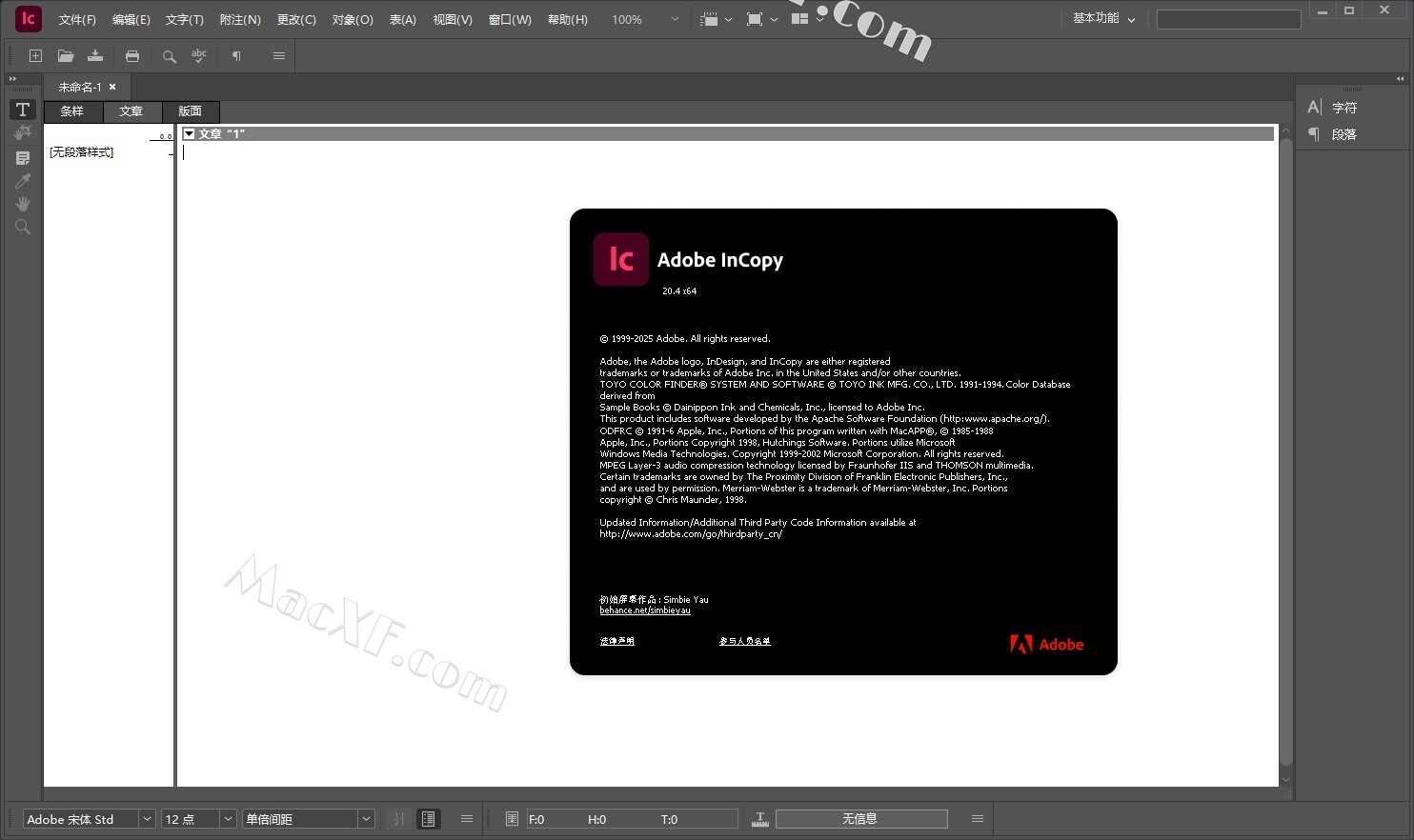Expand the toolbox with the double arrow
The width and height of the screenshot is (1414, 840).
pyautogui.click(x=12, y=79)
